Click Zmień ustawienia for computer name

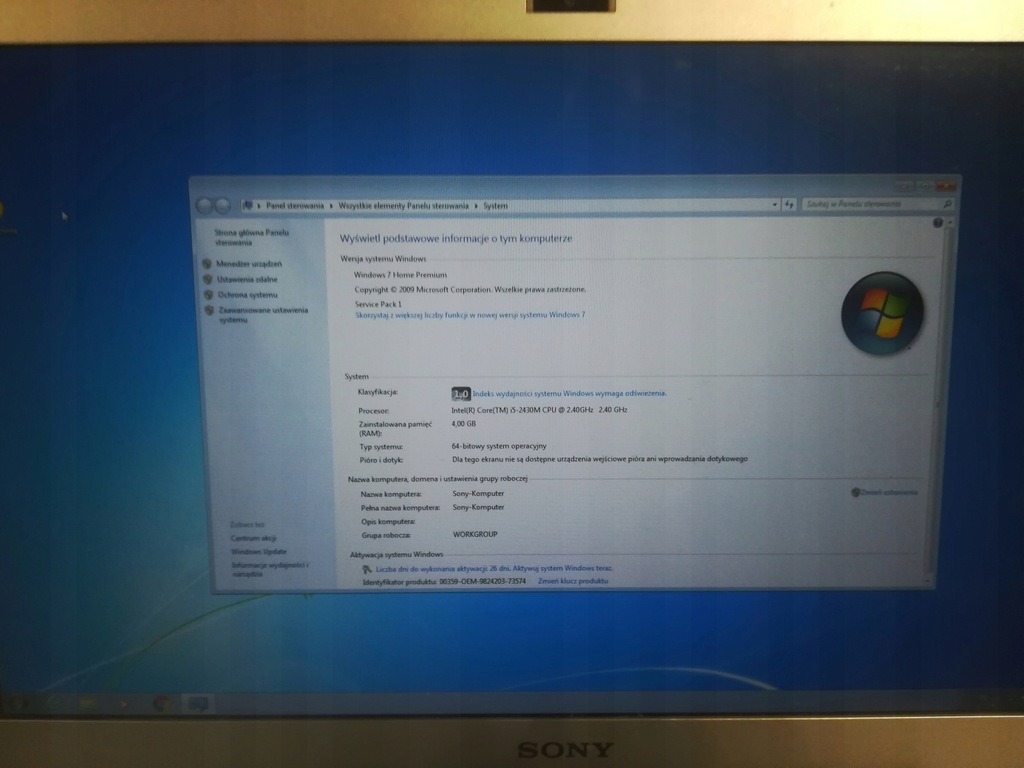(889, 492)
